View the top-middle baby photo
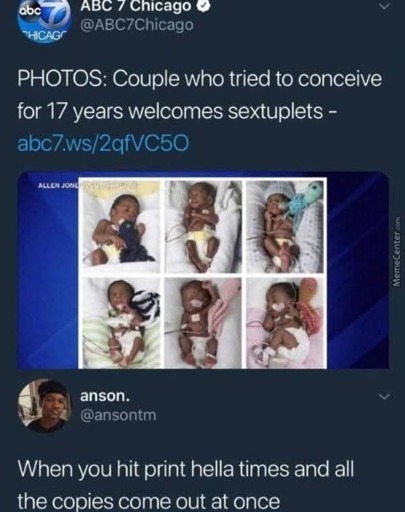 pos(203,227)
